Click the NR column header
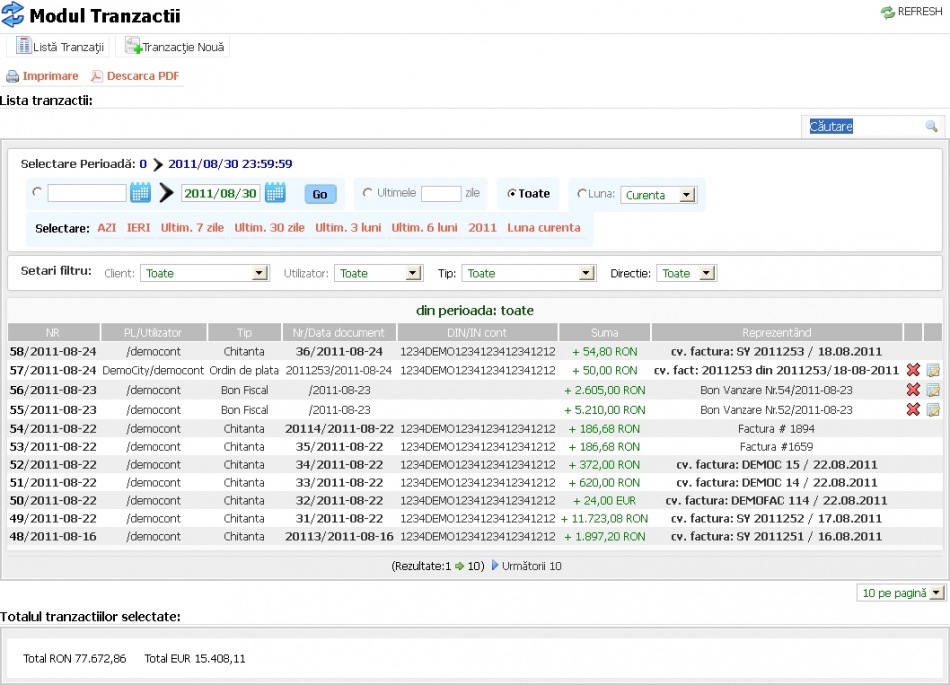The height and width of the screenshot is (685, 950). (x=53, y=333)
